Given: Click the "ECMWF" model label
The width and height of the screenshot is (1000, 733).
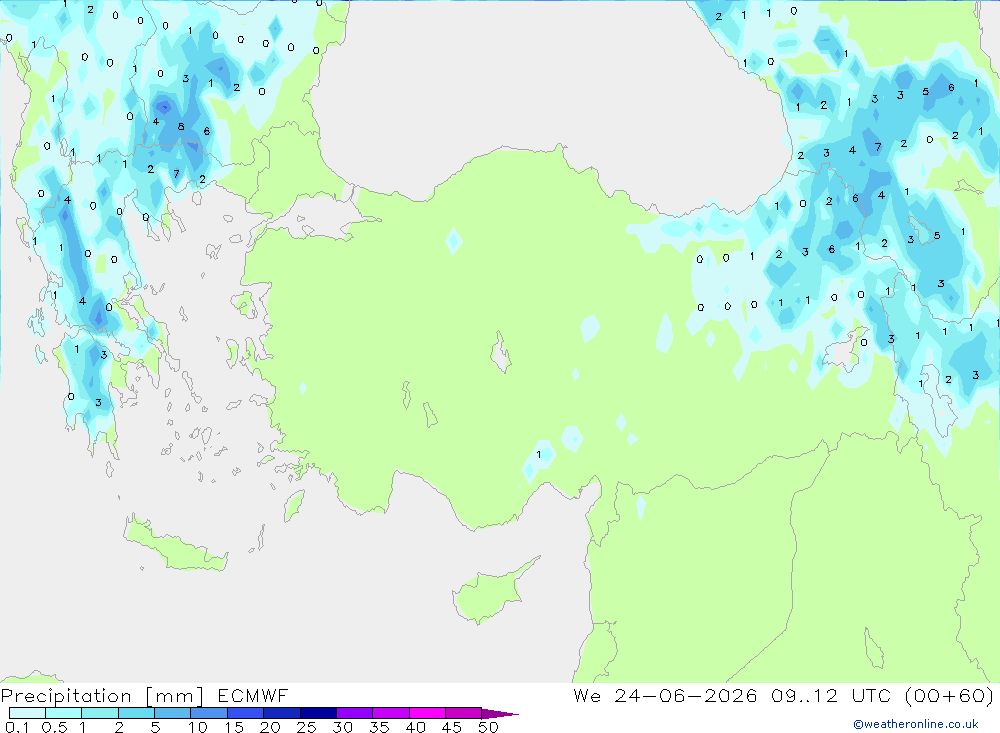Looking at the screenshot, I should (253, 695).
